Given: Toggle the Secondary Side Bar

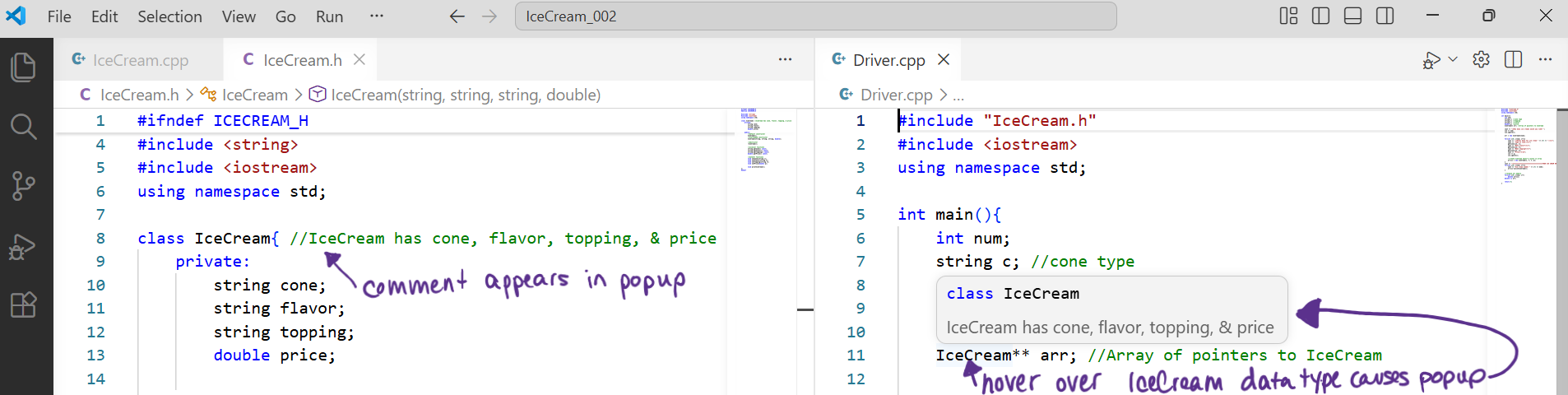Looking at the screenshot, I should coord(1385,16).
